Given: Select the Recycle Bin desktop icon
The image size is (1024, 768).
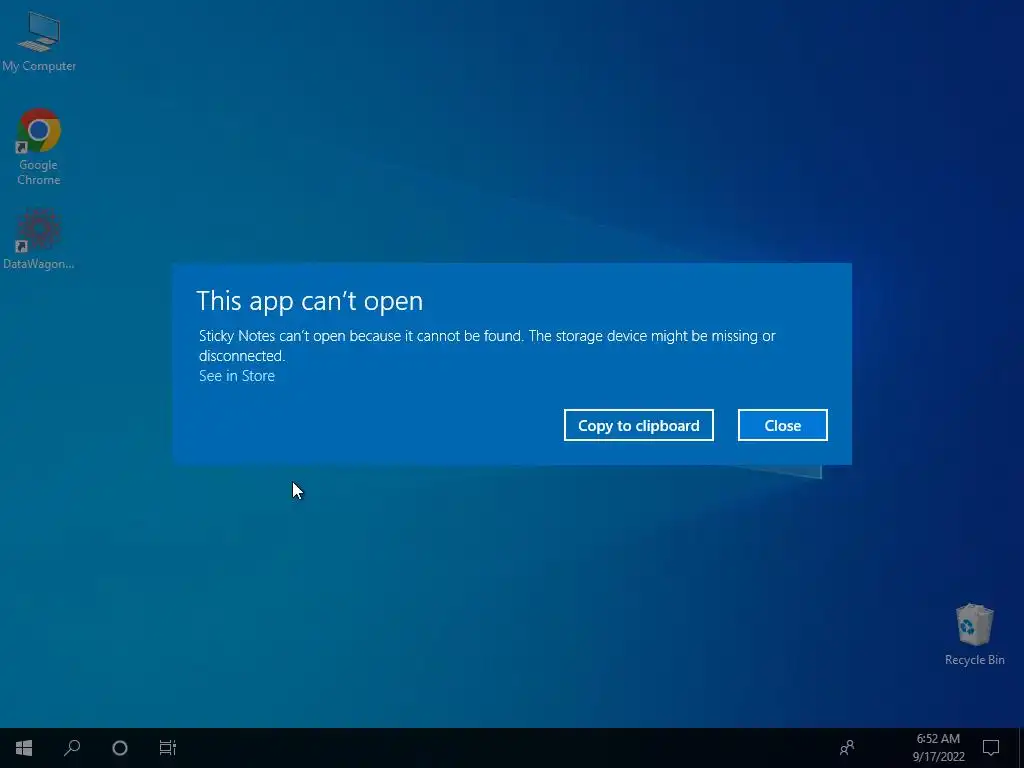Looking at the screenshot, I should [x=974, y=633].
